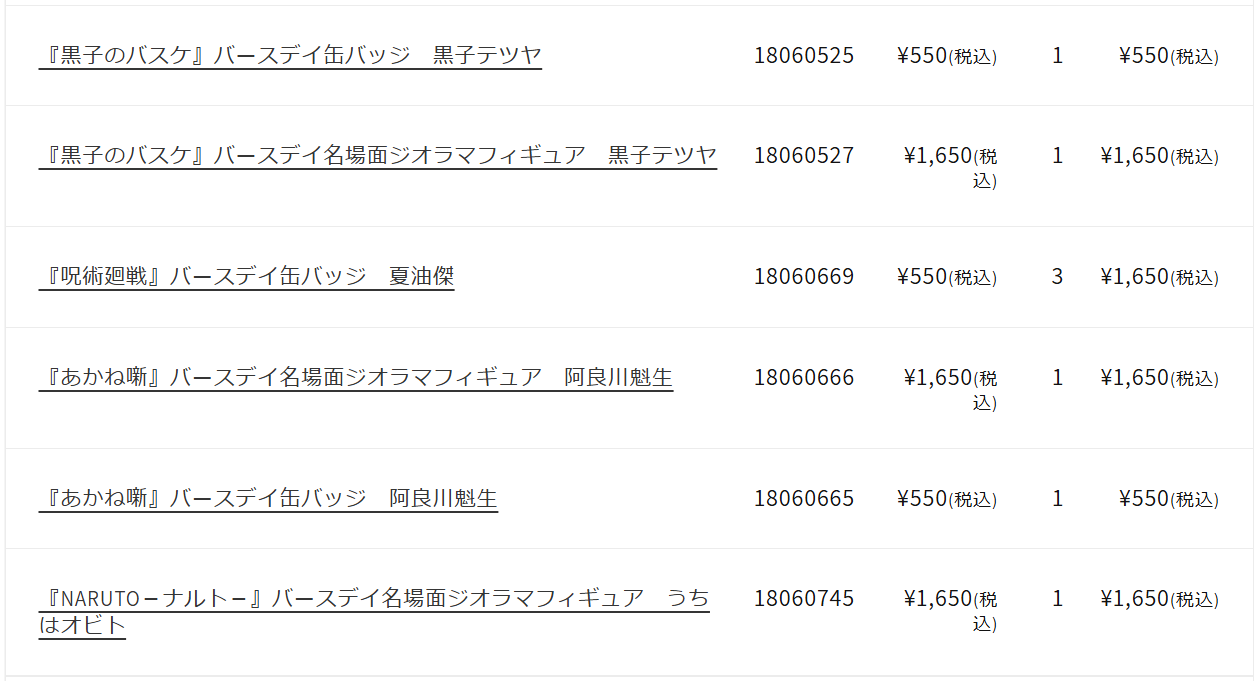Open the あかね噺 バースデイ缶バッジ 阿良川魁生 link
The height and width of the screenshot is (681, 1254).
[x=268, y=499]
